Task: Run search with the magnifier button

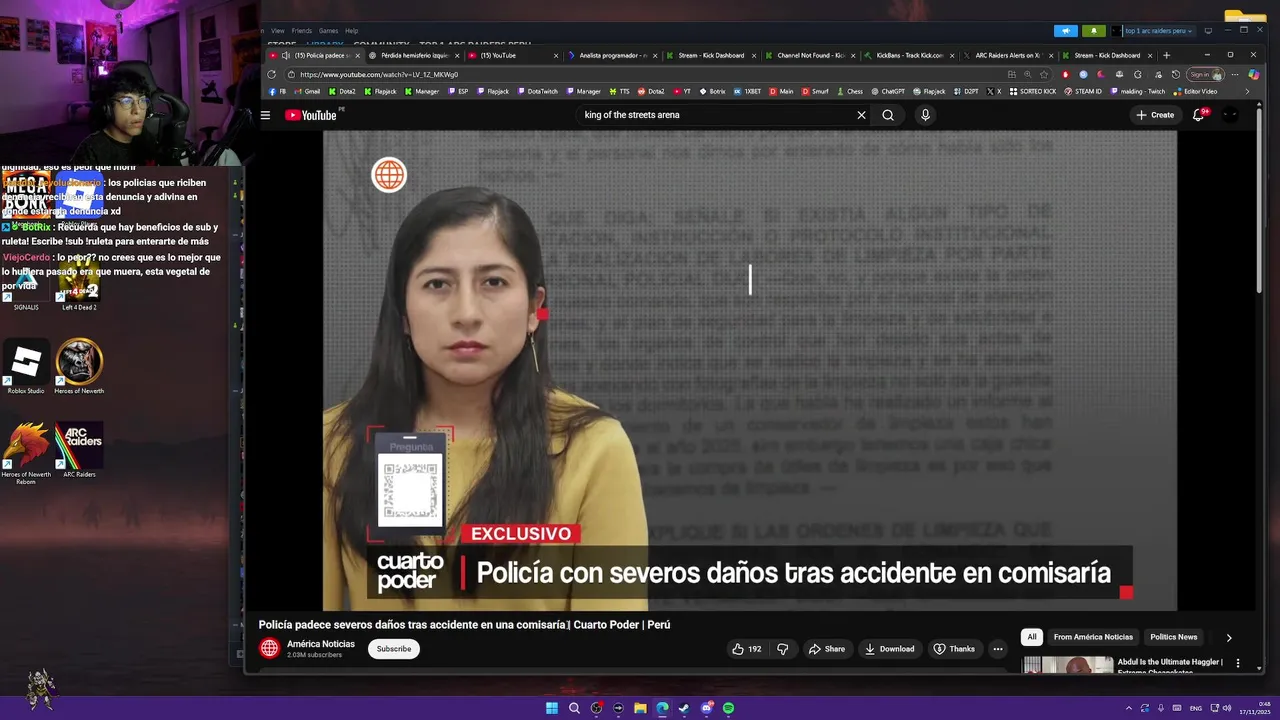Action: 888,115
